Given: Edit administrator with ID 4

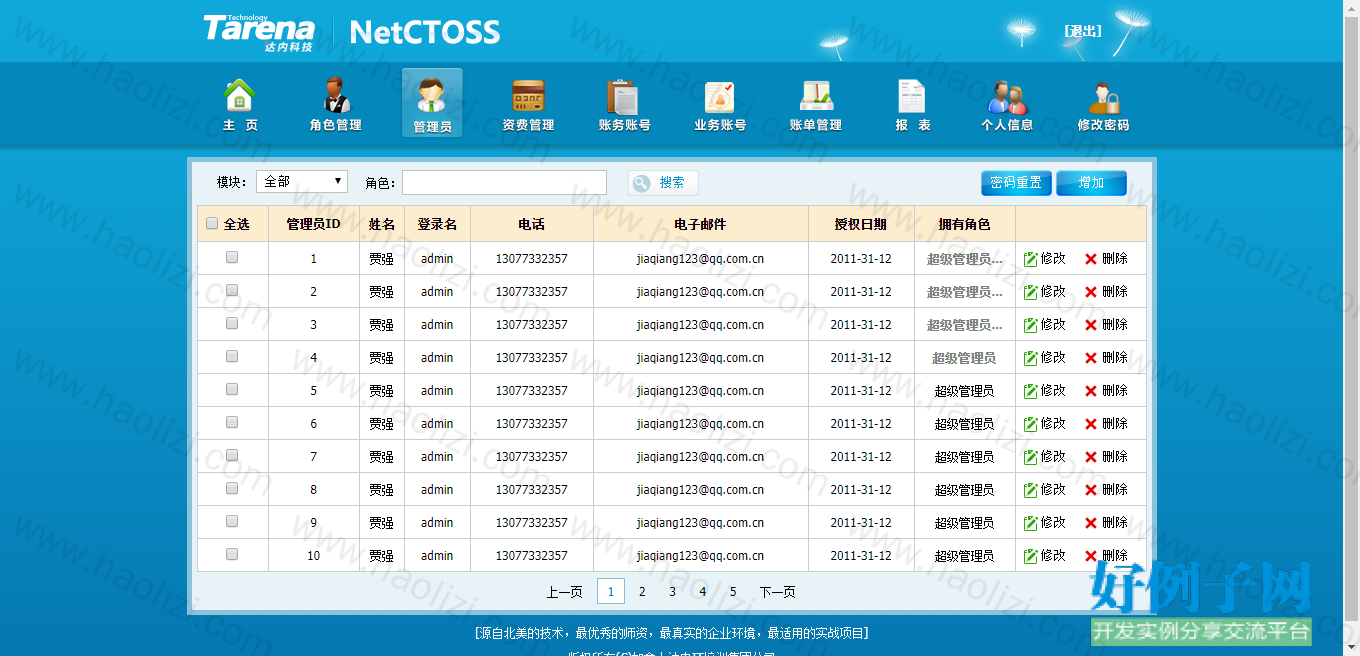Looking at the screenshot, I should click(x=1045, y=358).
